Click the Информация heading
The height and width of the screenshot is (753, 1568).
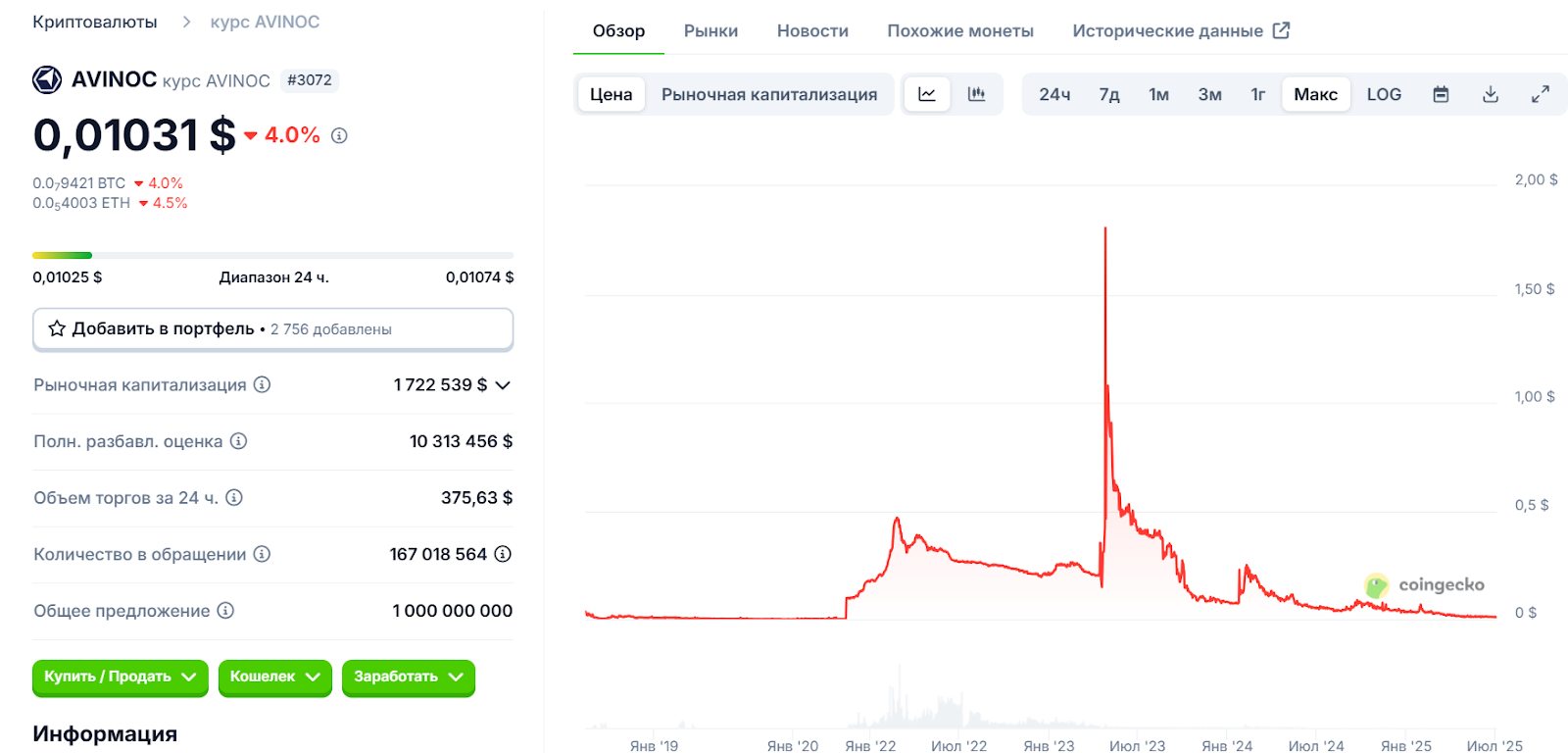tap(105, 733)
